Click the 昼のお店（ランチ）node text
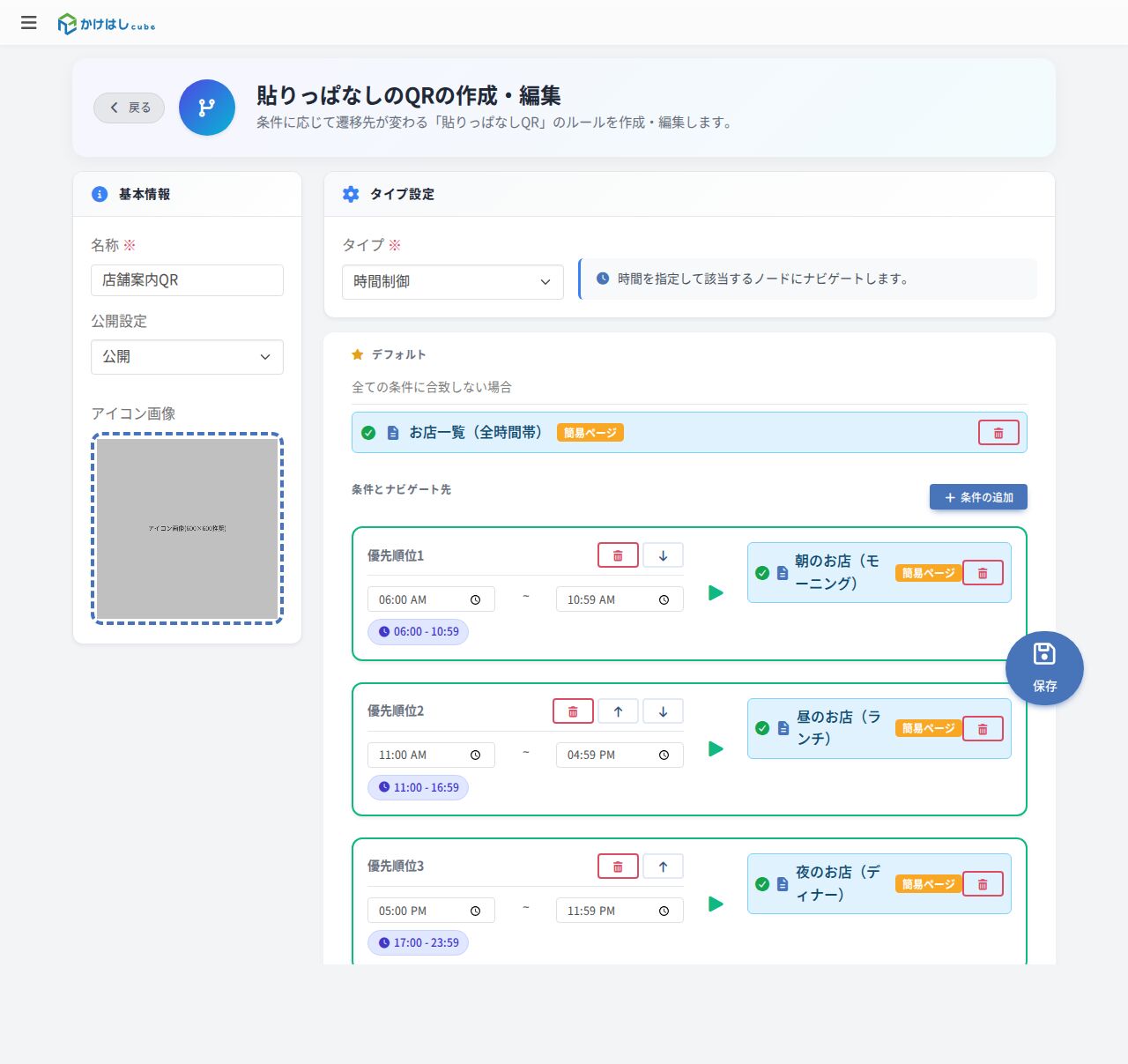This screenshot has width=1128, height=1064. pyautogui.click(x=838, y=728)
